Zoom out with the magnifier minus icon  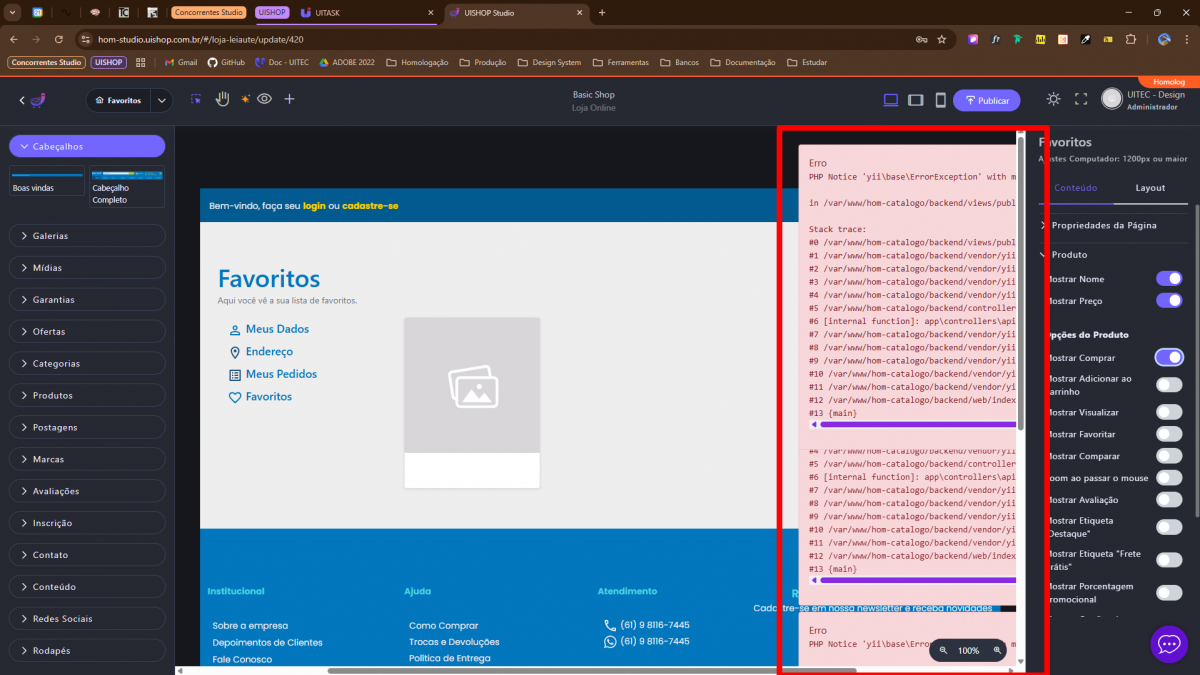tap(943, 650)
